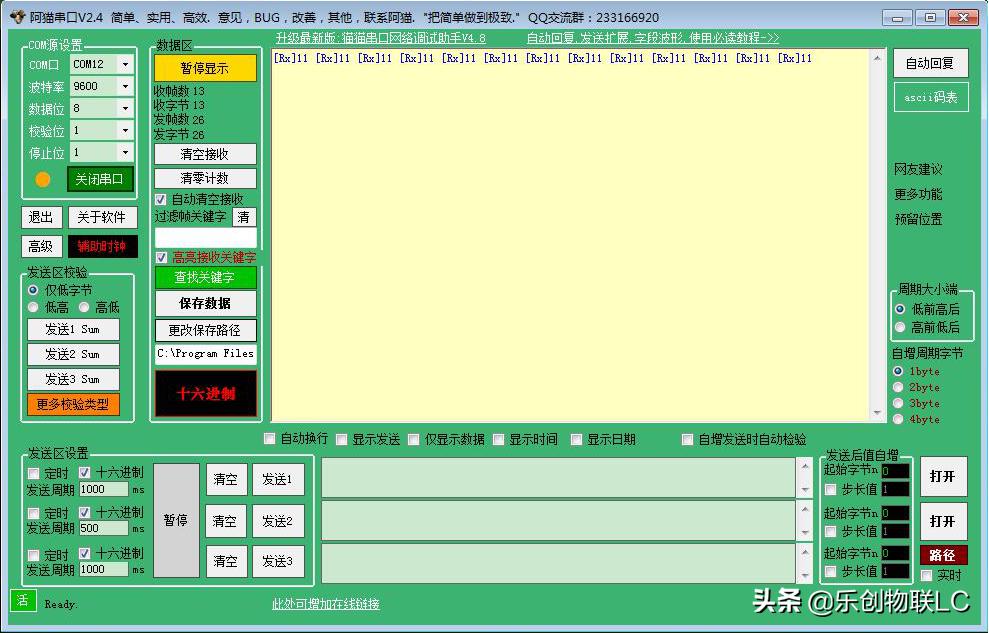This screenshot has height=633, width=989.
Task: Toggle the large red 十六进制 hex display
Action: point(205,394)
